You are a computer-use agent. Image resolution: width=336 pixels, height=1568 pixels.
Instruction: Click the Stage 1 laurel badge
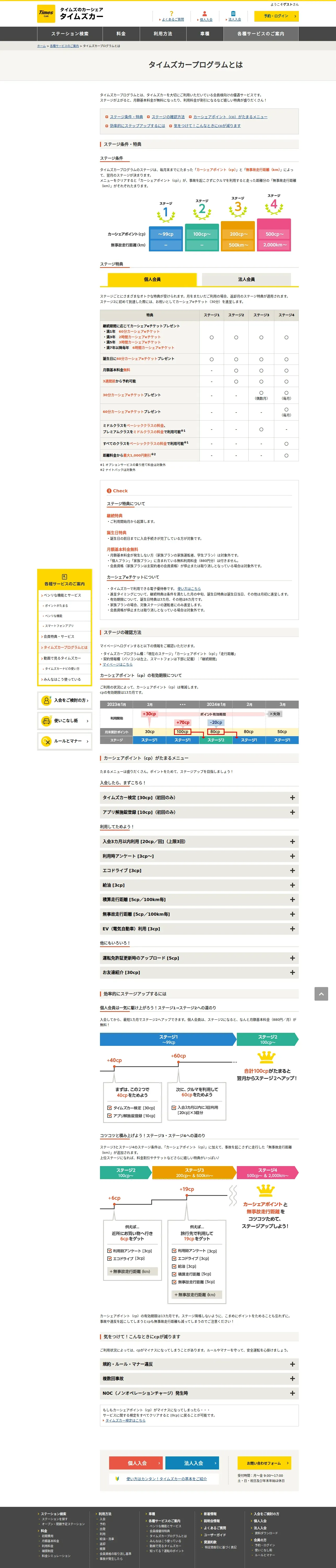coord(166,213)
